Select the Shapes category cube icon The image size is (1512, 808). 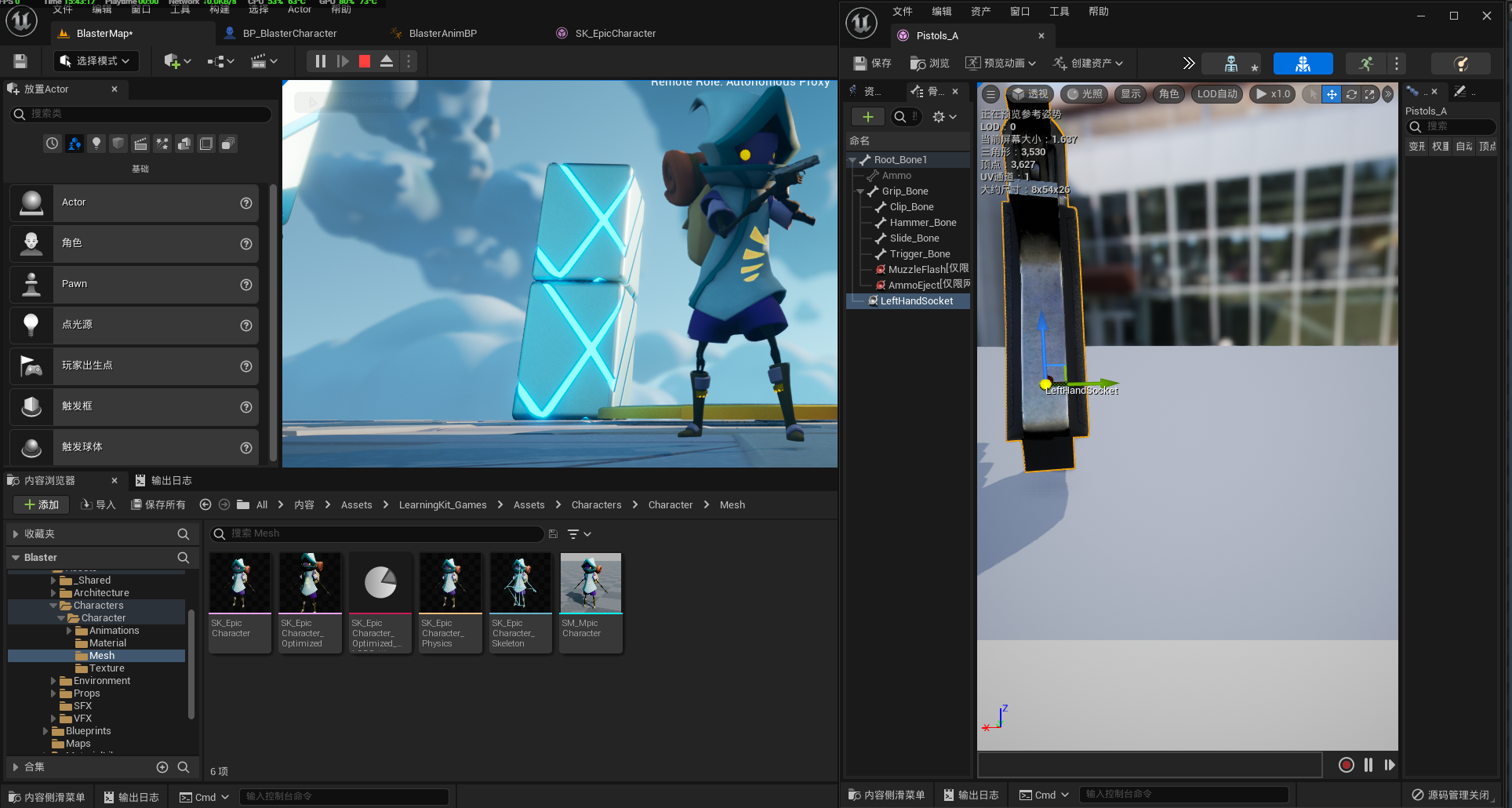pos(118,144)
